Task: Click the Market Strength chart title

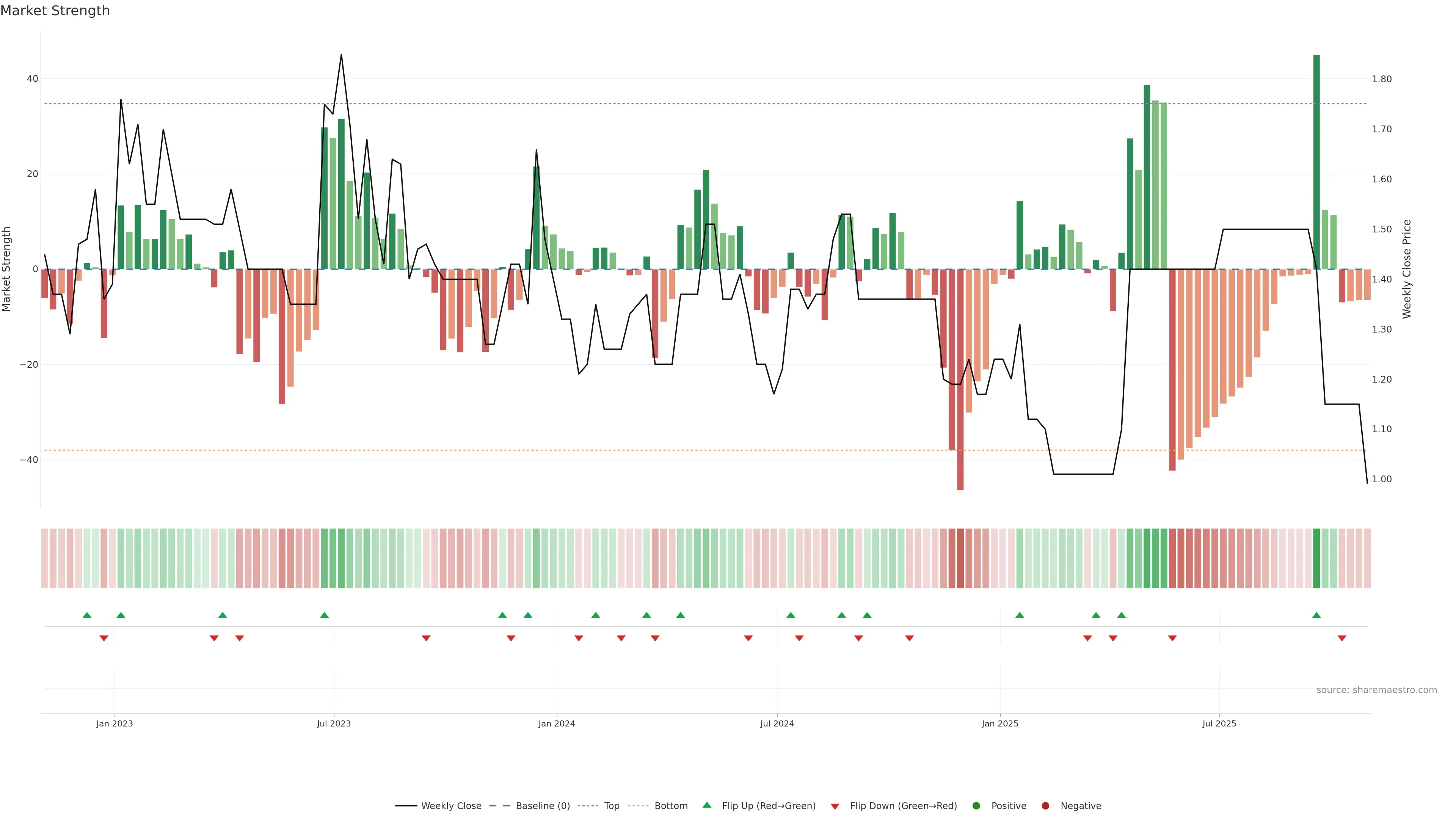Action: 55,11
